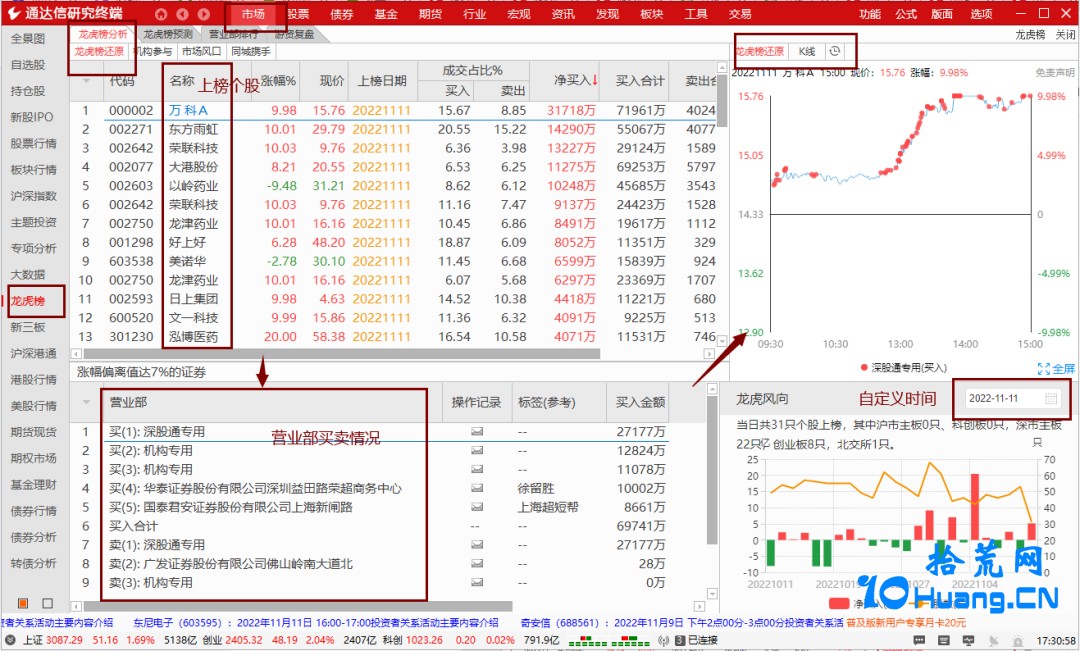Viewport: 1080px width, 651px height.
Task: Open 全景图 in the left sidebar
Action: coord(28,39)
